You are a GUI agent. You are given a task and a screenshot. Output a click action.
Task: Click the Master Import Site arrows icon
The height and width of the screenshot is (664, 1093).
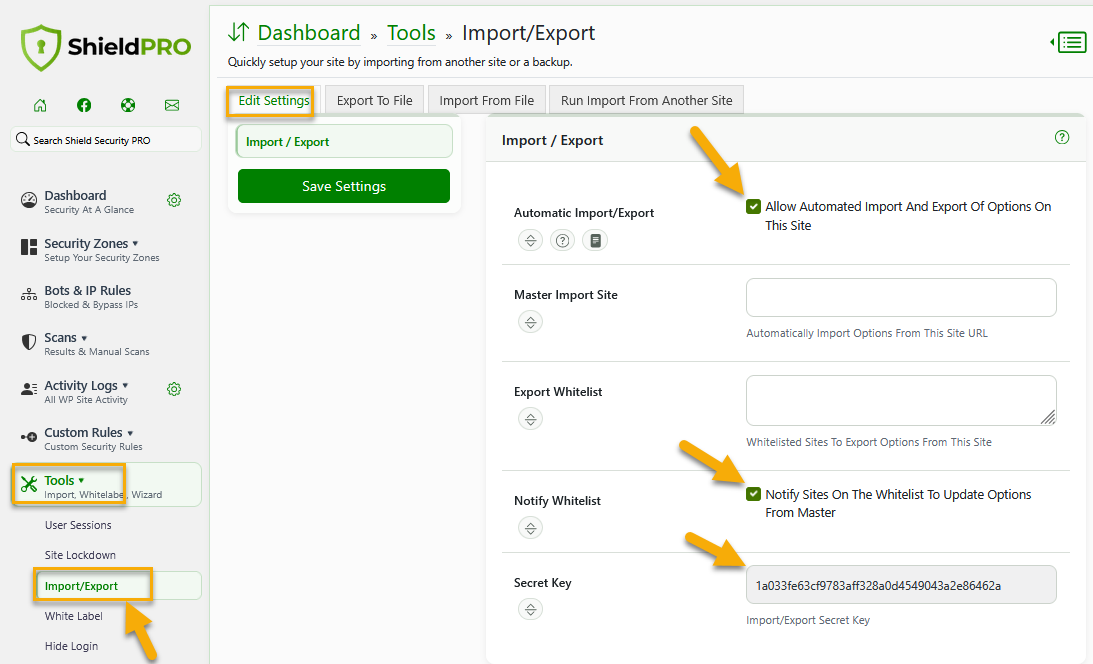tap(530, 322)
